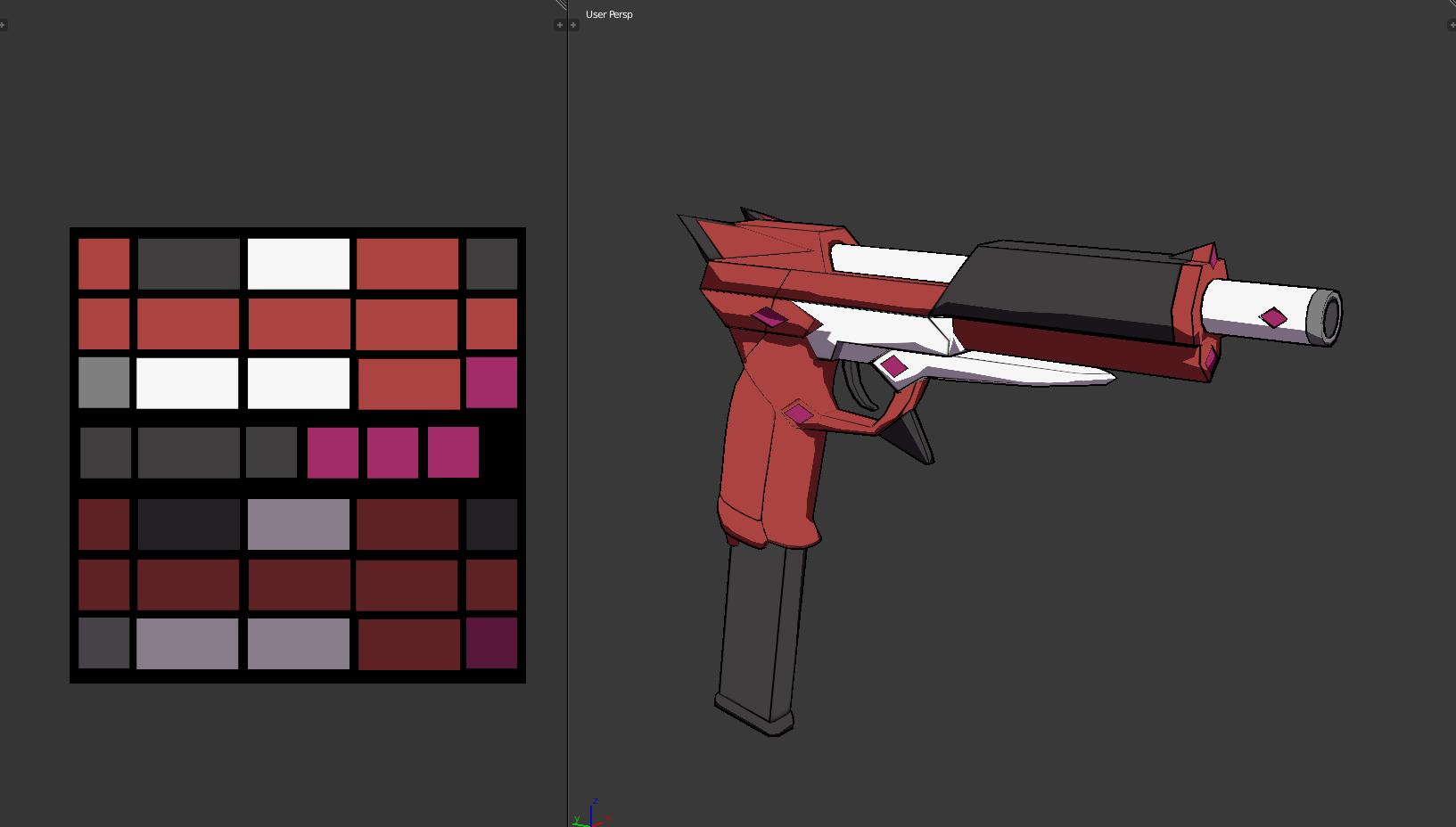This screenshot has height=827, width=1456.
Task: Expand the image editor's properties region plus
Action: (559, 25)
